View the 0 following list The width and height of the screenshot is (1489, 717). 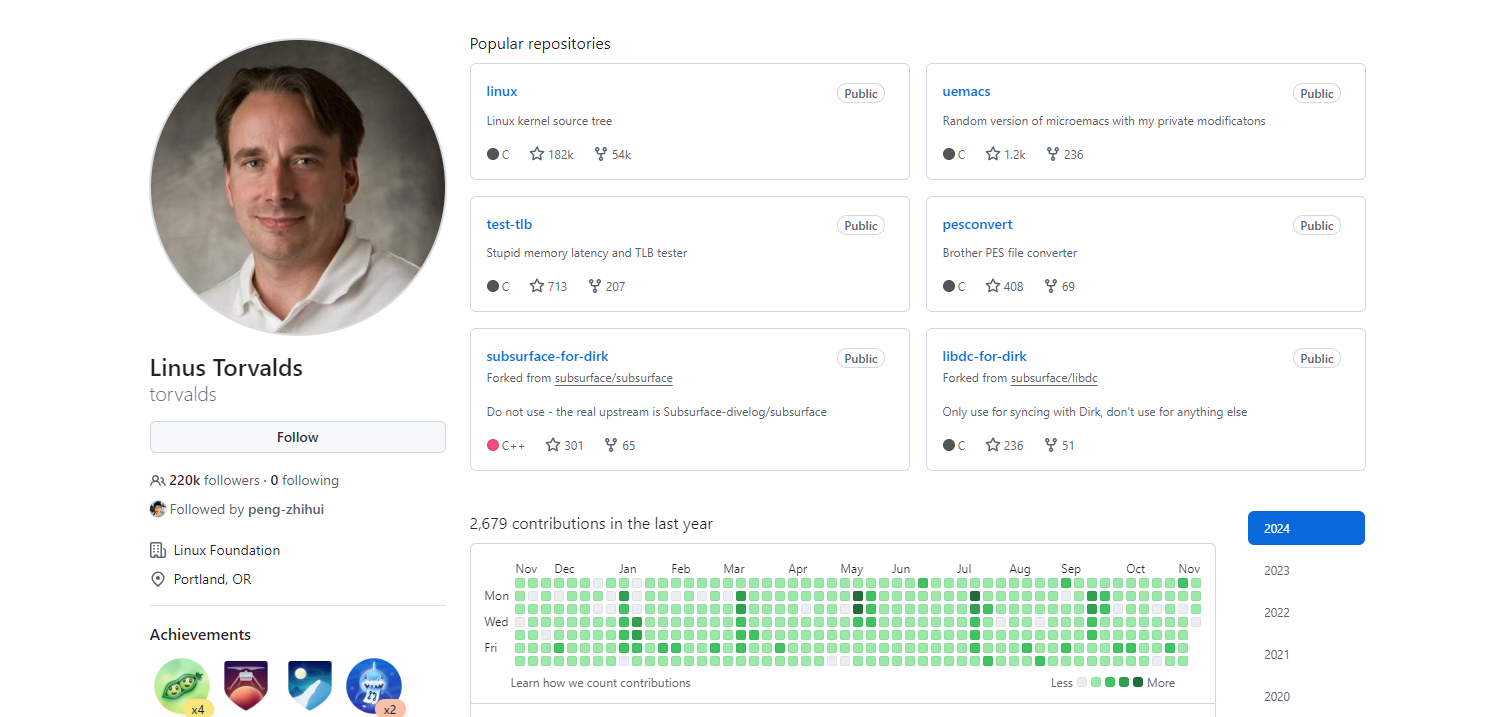[x=305, y=480]
